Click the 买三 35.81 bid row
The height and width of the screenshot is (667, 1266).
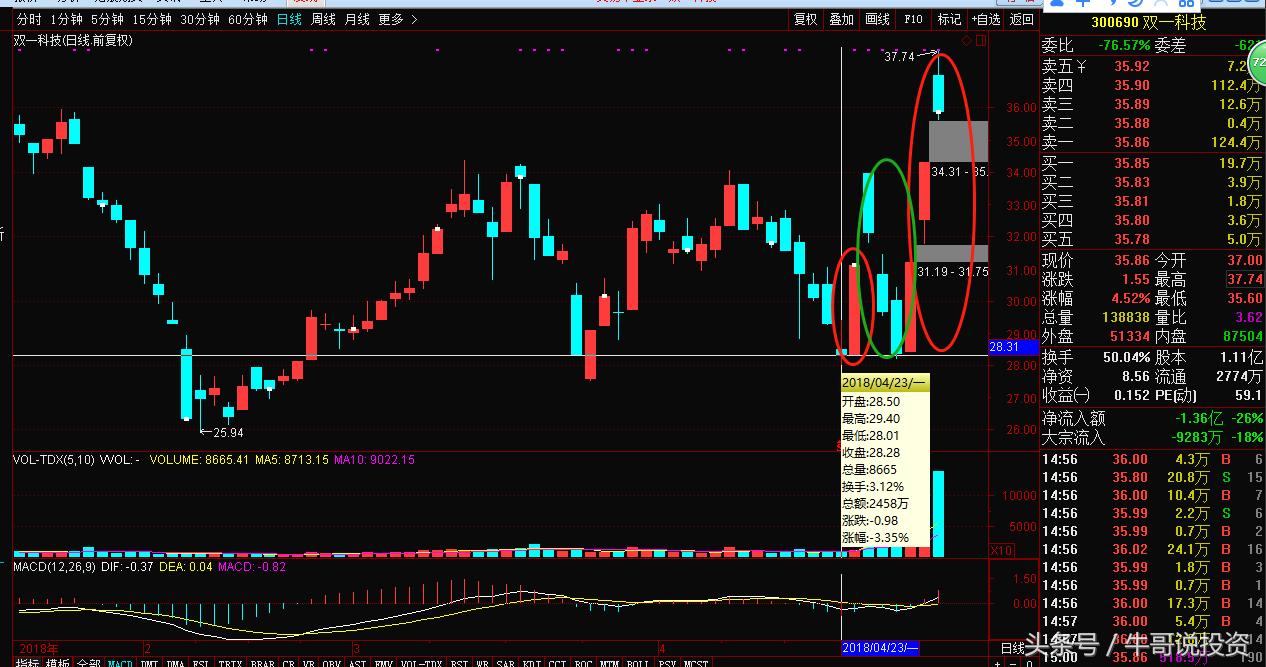[x=1152, y=201]
